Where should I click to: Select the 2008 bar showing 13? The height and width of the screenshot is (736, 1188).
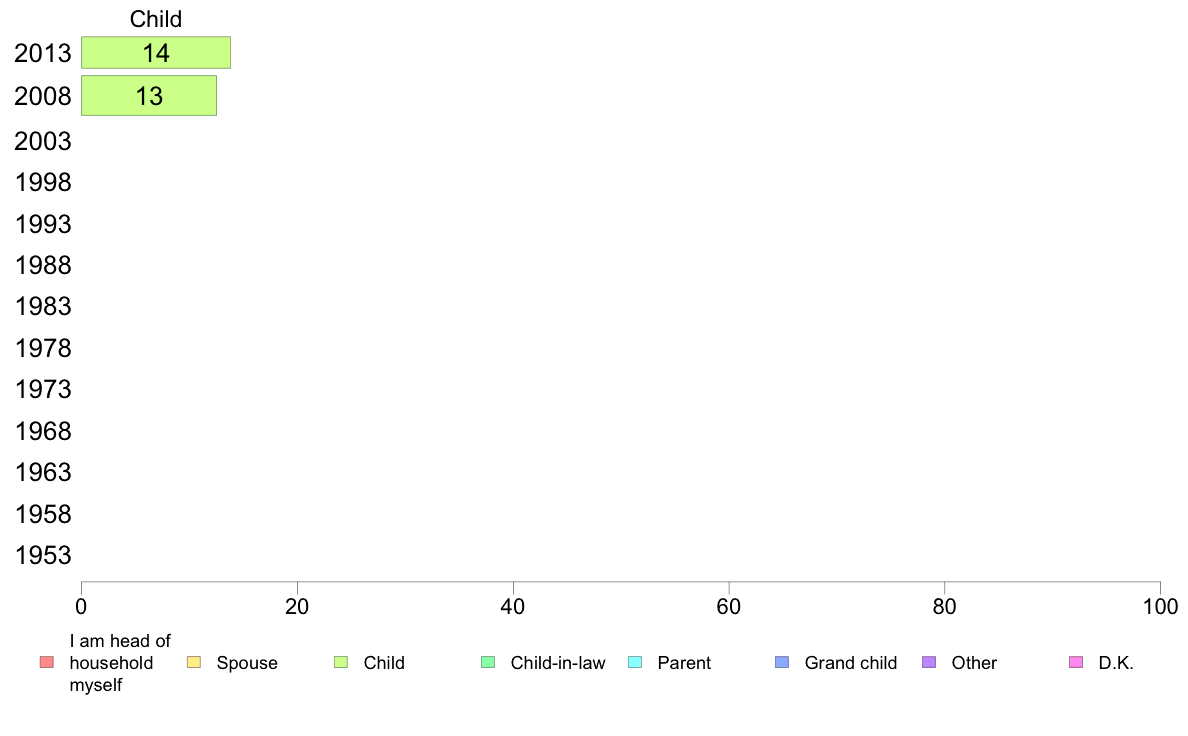click(149, 96)
